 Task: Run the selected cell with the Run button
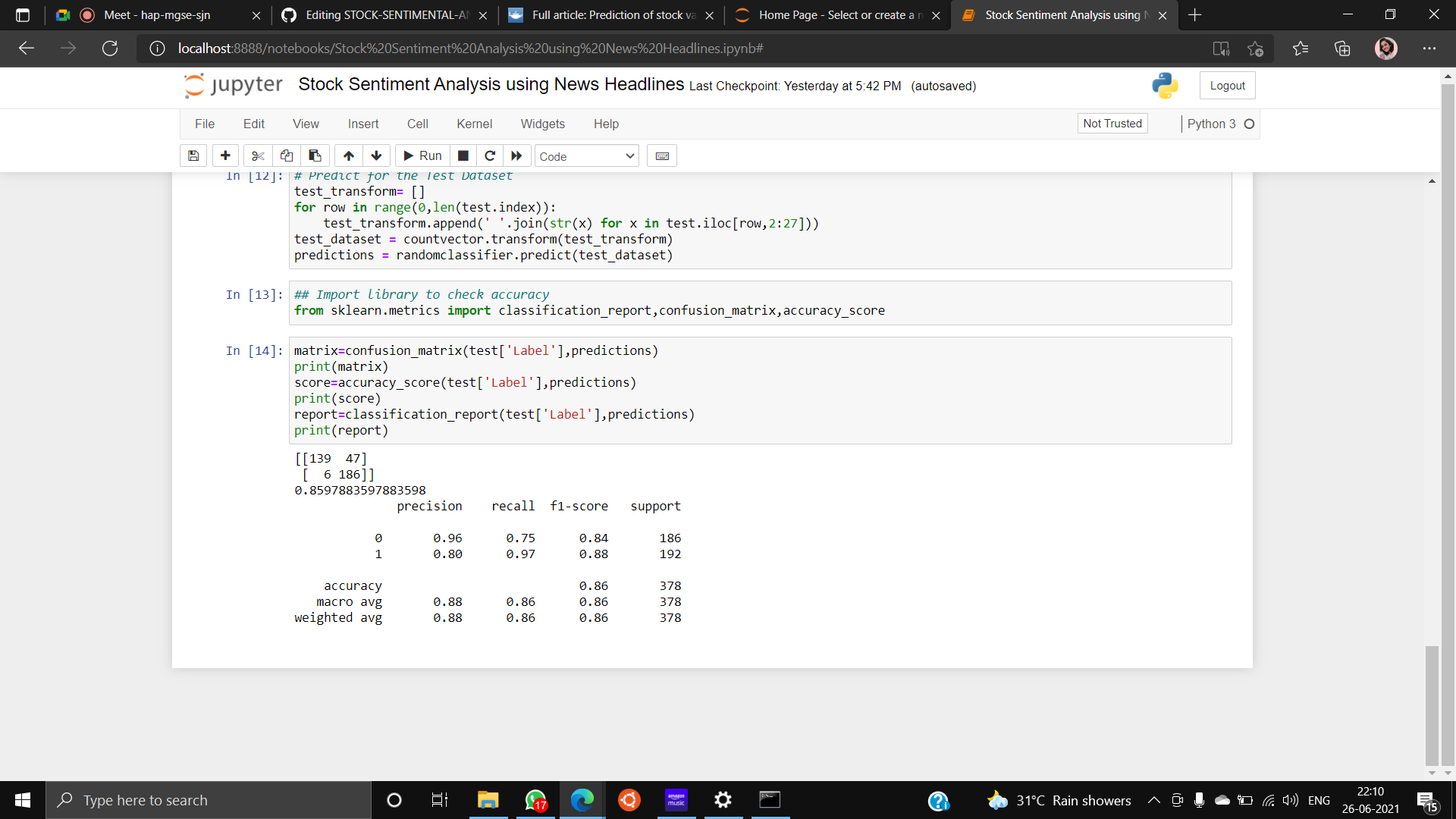point(422,155)
